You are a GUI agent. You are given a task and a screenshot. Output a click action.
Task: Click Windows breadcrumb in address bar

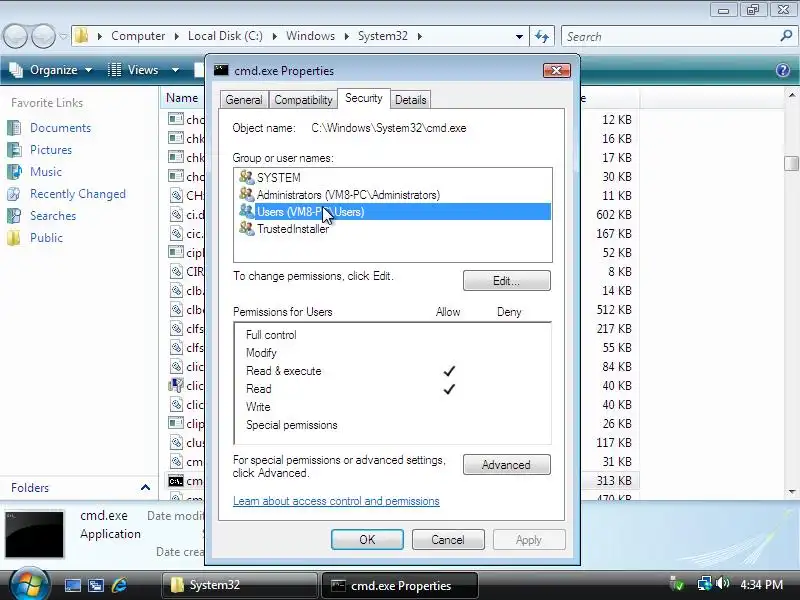pyautogui.click(x=310, y=36)
